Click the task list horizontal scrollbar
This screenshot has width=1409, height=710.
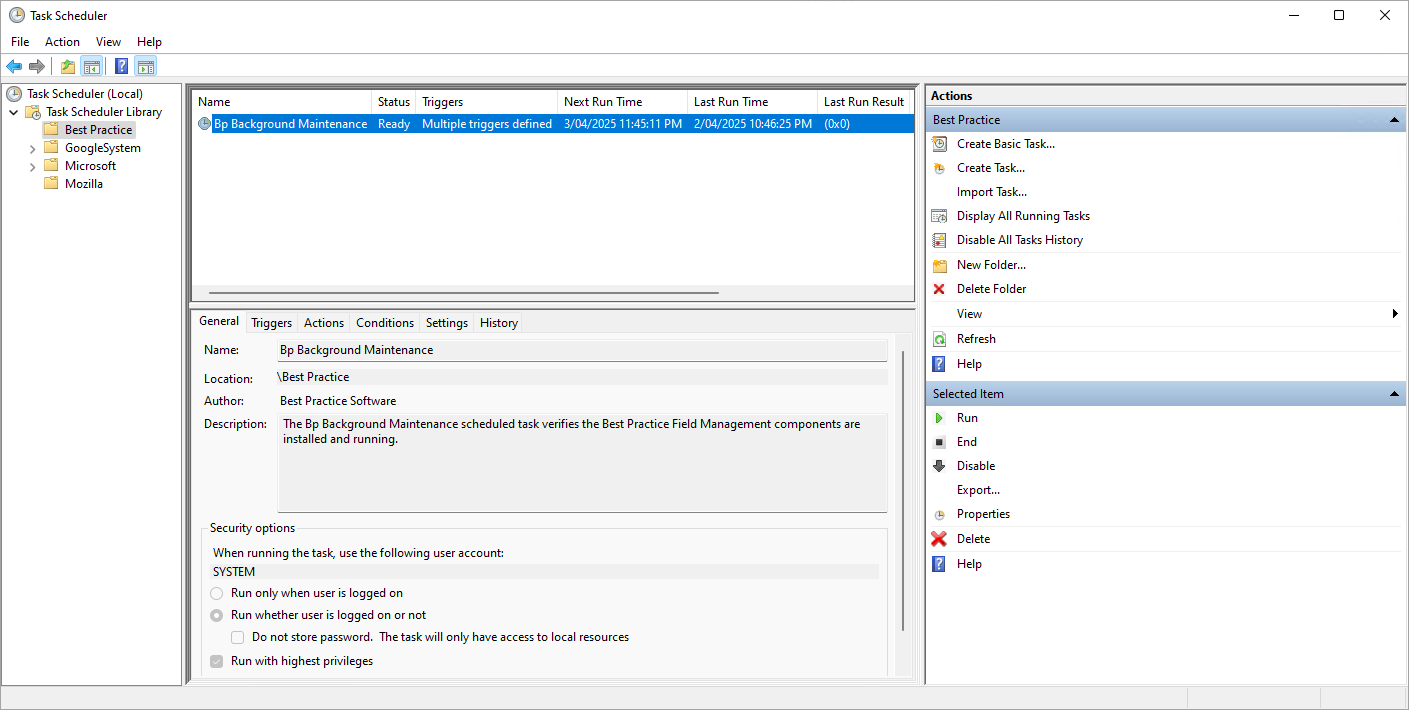tap(464, 293)
